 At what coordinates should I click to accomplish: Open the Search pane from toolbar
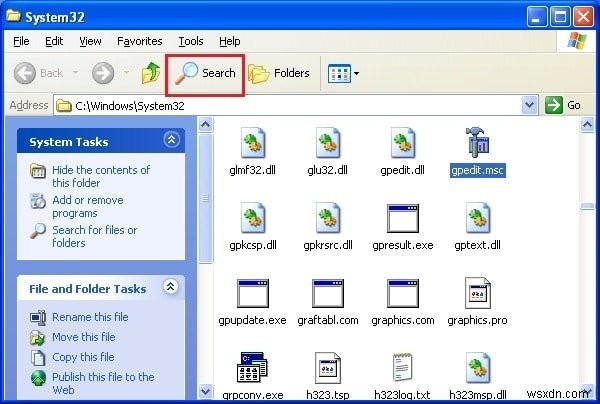point(205,75)
